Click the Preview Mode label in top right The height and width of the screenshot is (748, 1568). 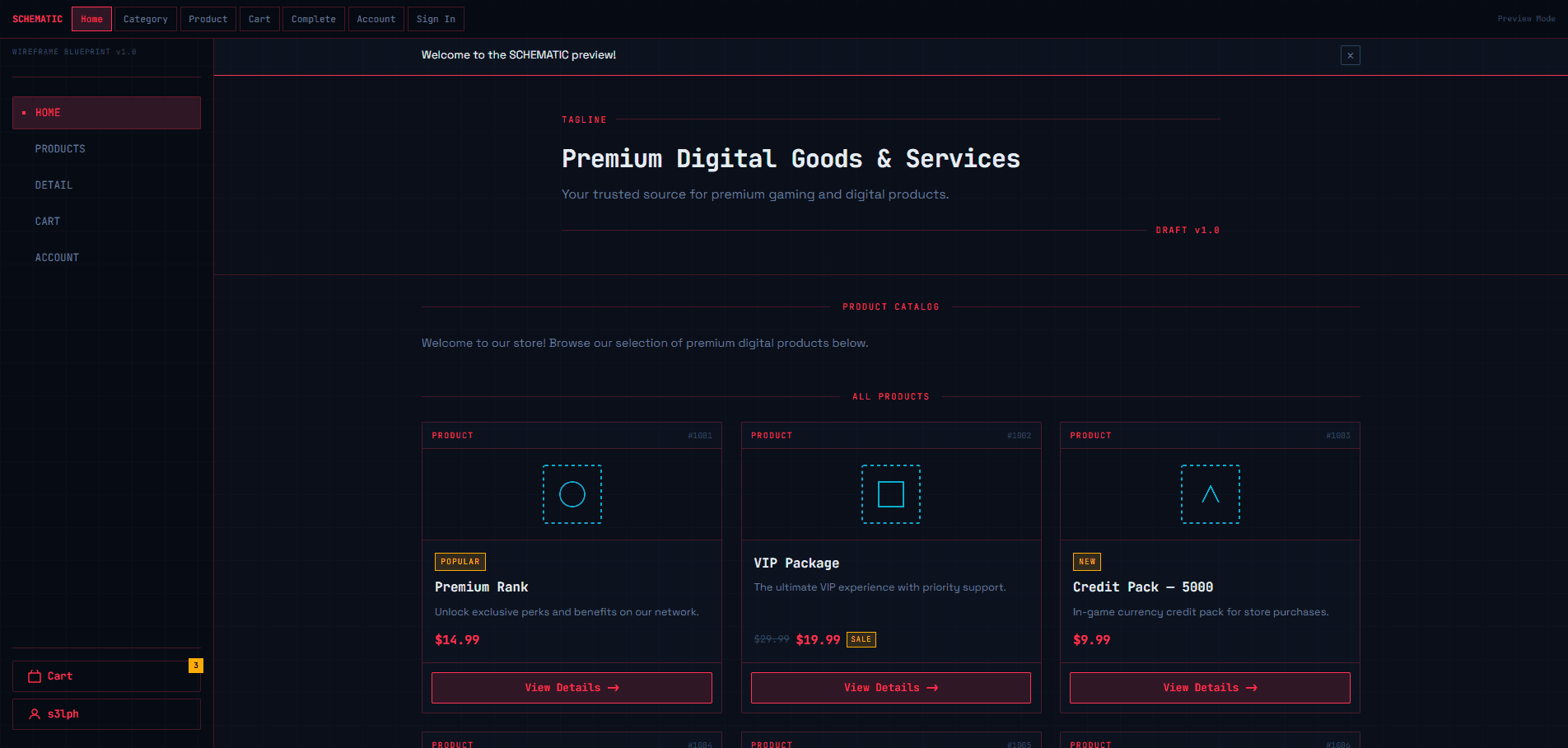tap(1526, 19)
